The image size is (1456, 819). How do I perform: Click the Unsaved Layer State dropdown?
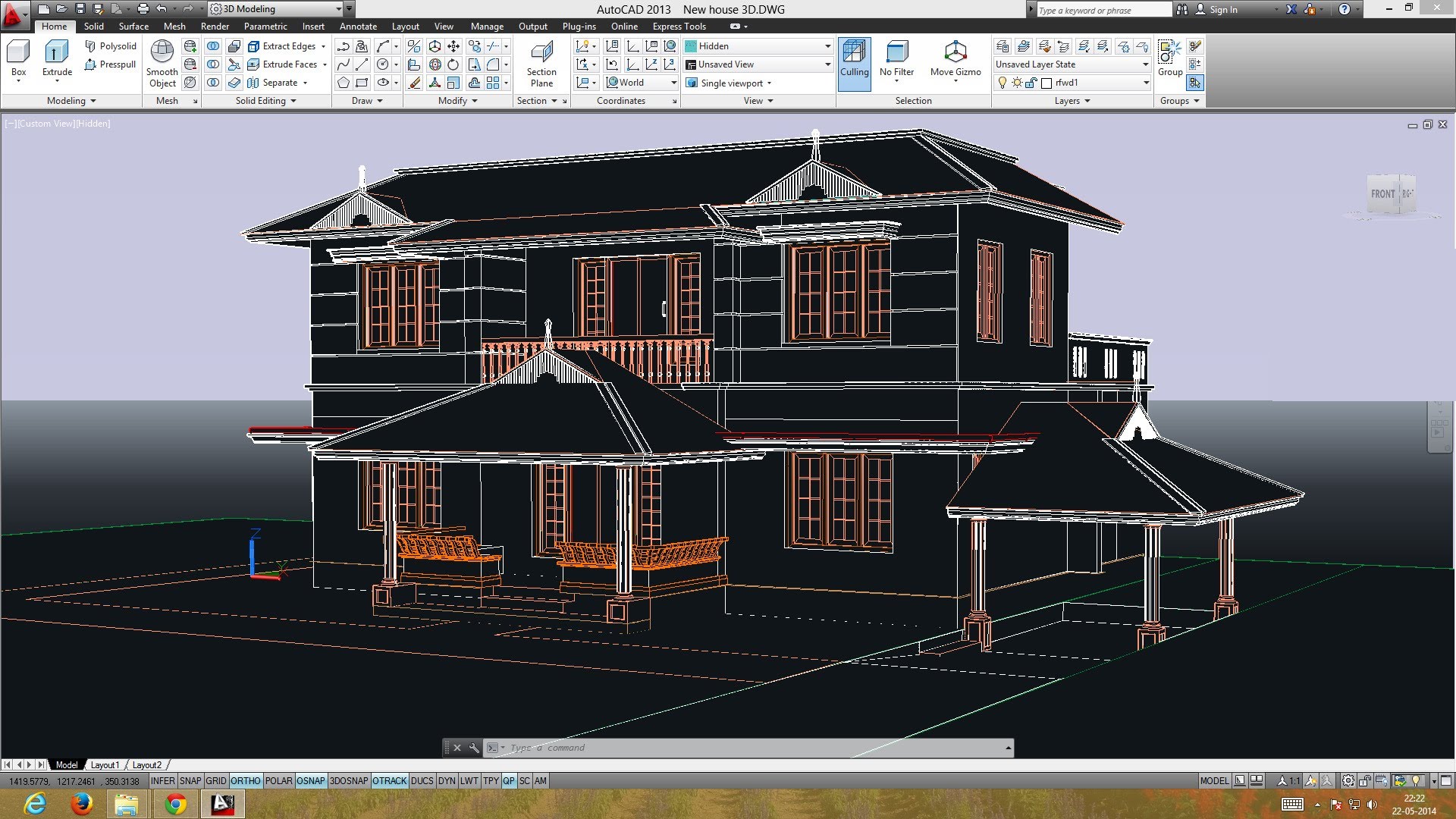click(x=1070, y=64)
